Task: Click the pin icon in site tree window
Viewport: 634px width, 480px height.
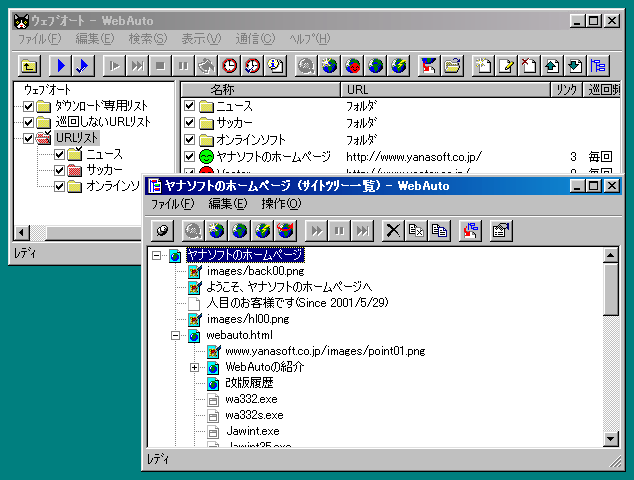Action: (163, 231)
